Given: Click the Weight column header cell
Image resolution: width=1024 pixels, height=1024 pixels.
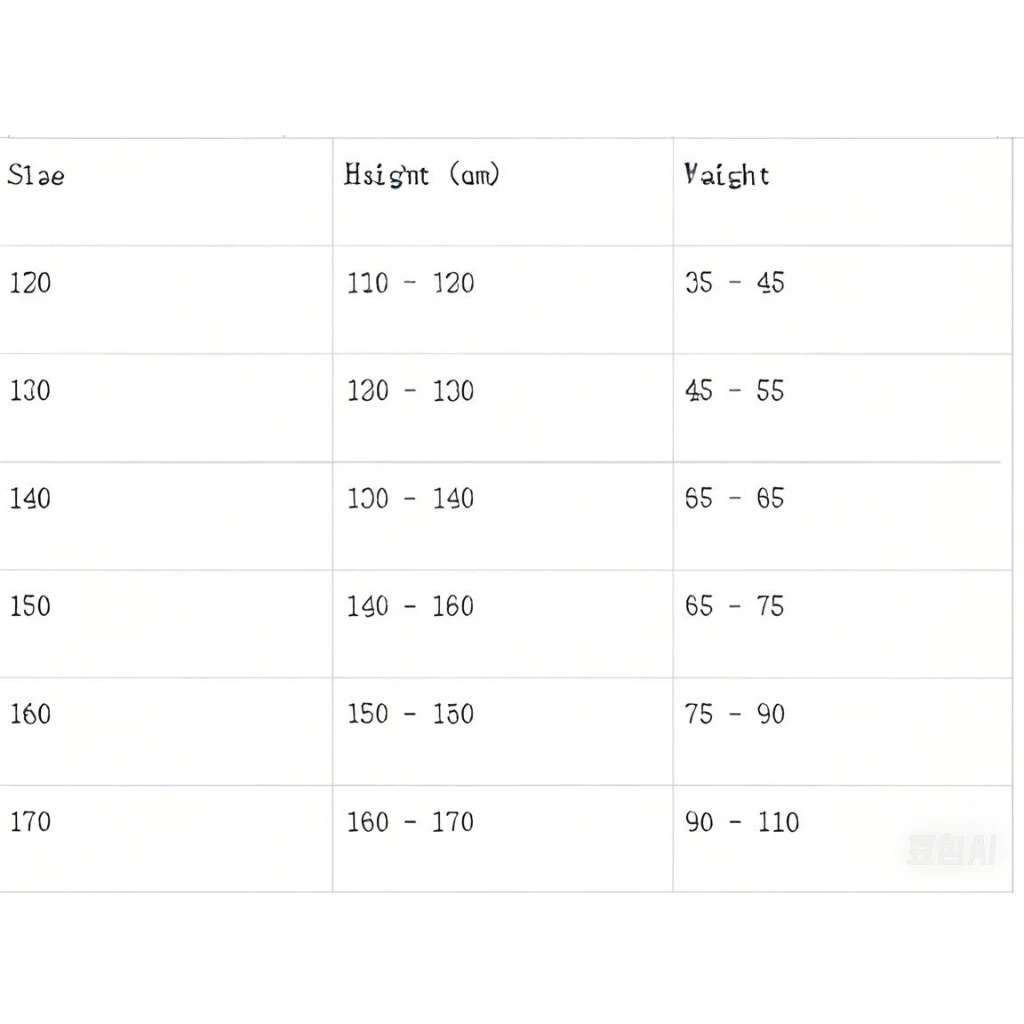Looking at the screenshot, I should (x=842, y=192).
